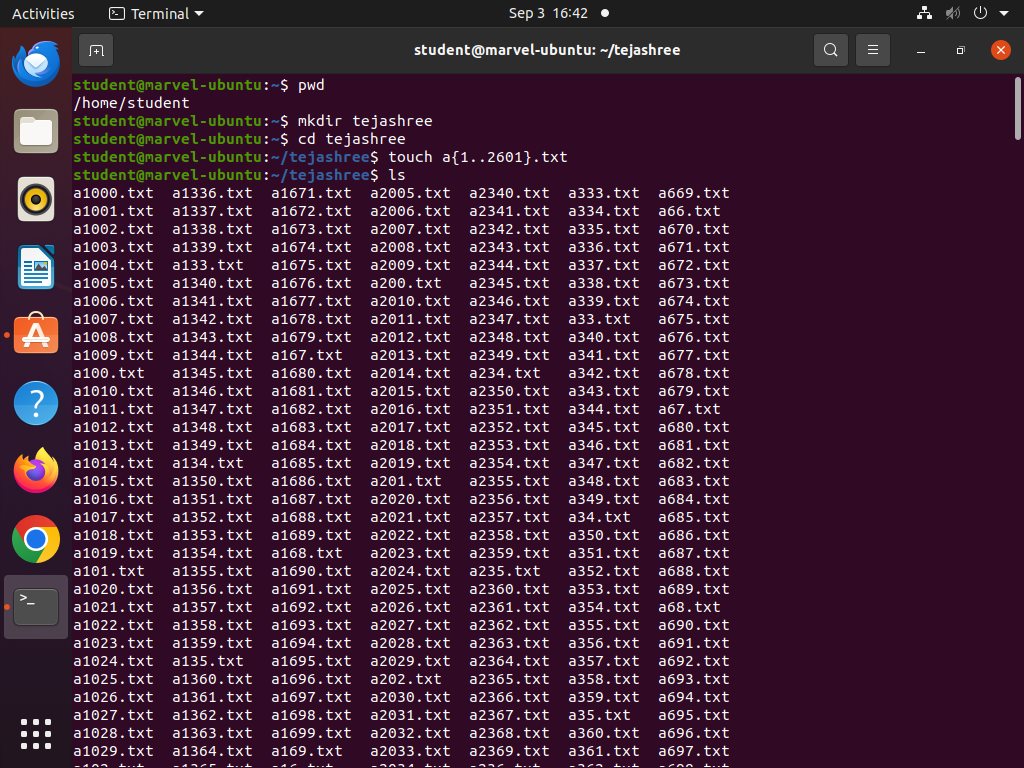Click the 'touch a{1..2601}.txt' command text
This screenshot has width=1024, height=768.
pyautogui.click(x=478, y=157)
